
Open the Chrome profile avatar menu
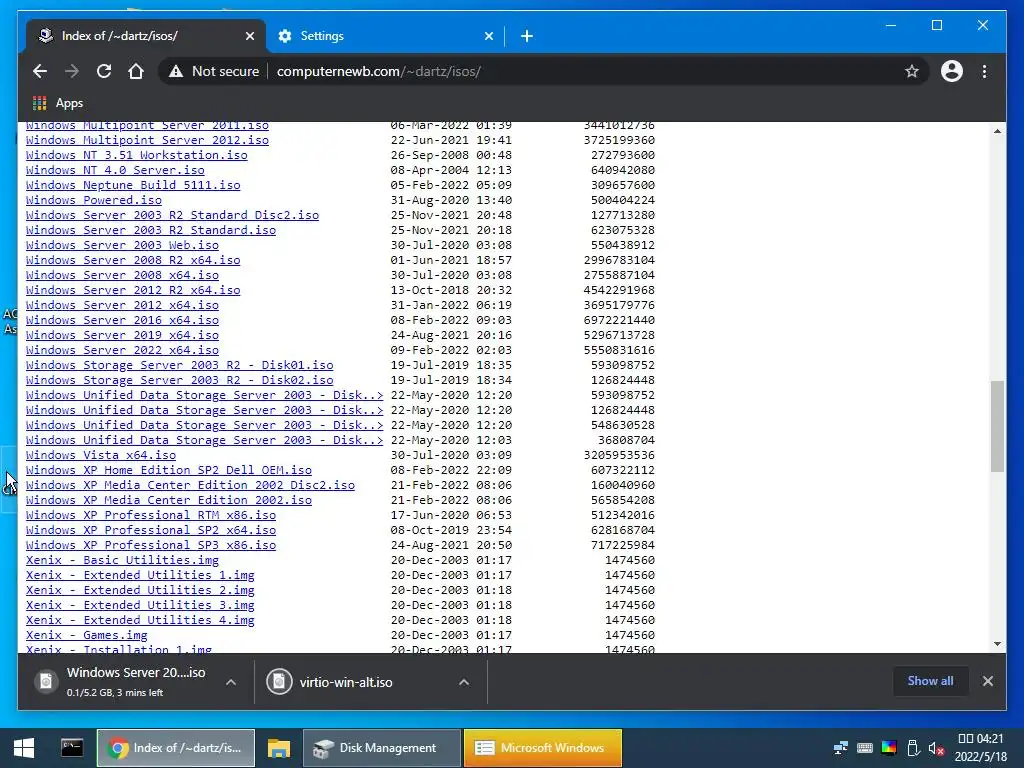click(x=952, y=71)
